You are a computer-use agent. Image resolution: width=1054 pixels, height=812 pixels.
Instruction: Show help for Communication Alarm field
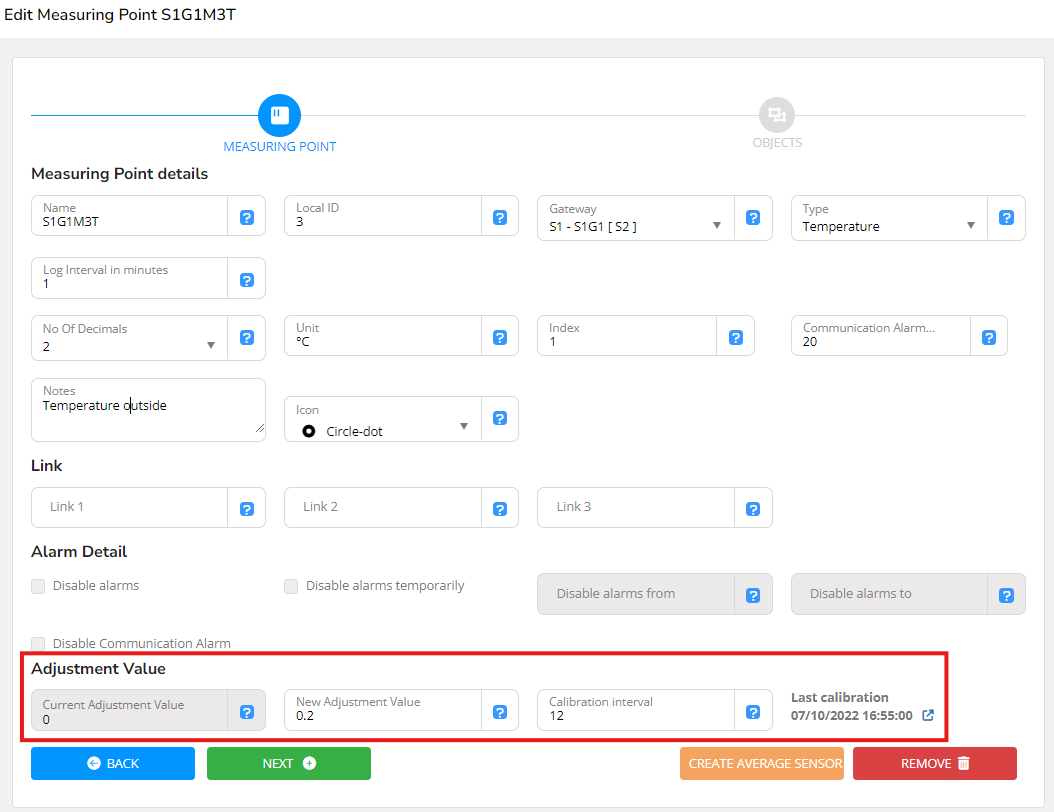(989, 337)
